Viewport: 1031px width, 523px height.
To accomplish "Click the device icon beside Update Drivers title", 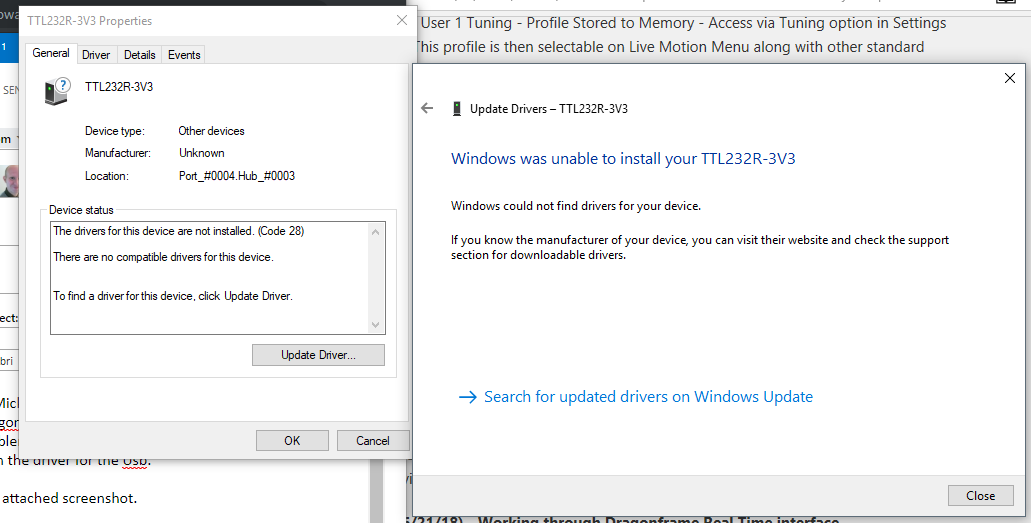I will (456, 108).
